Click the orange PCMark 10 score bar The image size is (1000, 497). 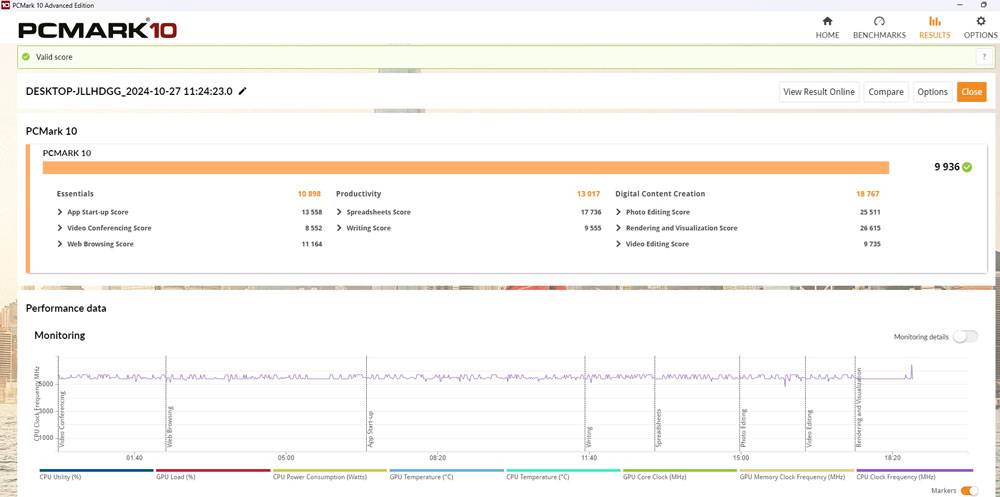pos(466,168)
